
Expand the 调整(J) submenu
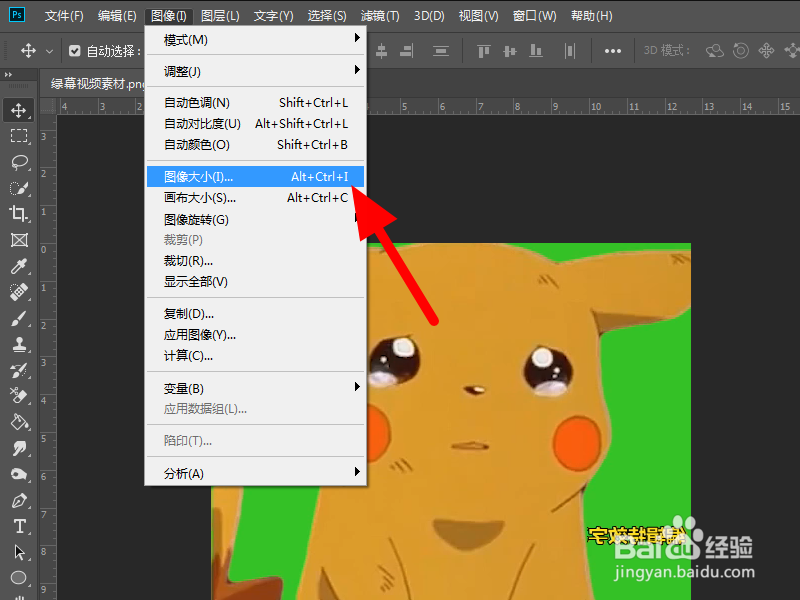click(255, 71)
